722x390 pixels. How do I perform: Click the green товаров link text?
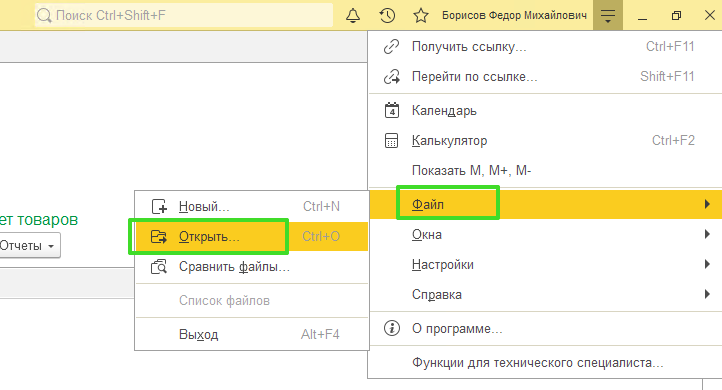coord(47,220)
